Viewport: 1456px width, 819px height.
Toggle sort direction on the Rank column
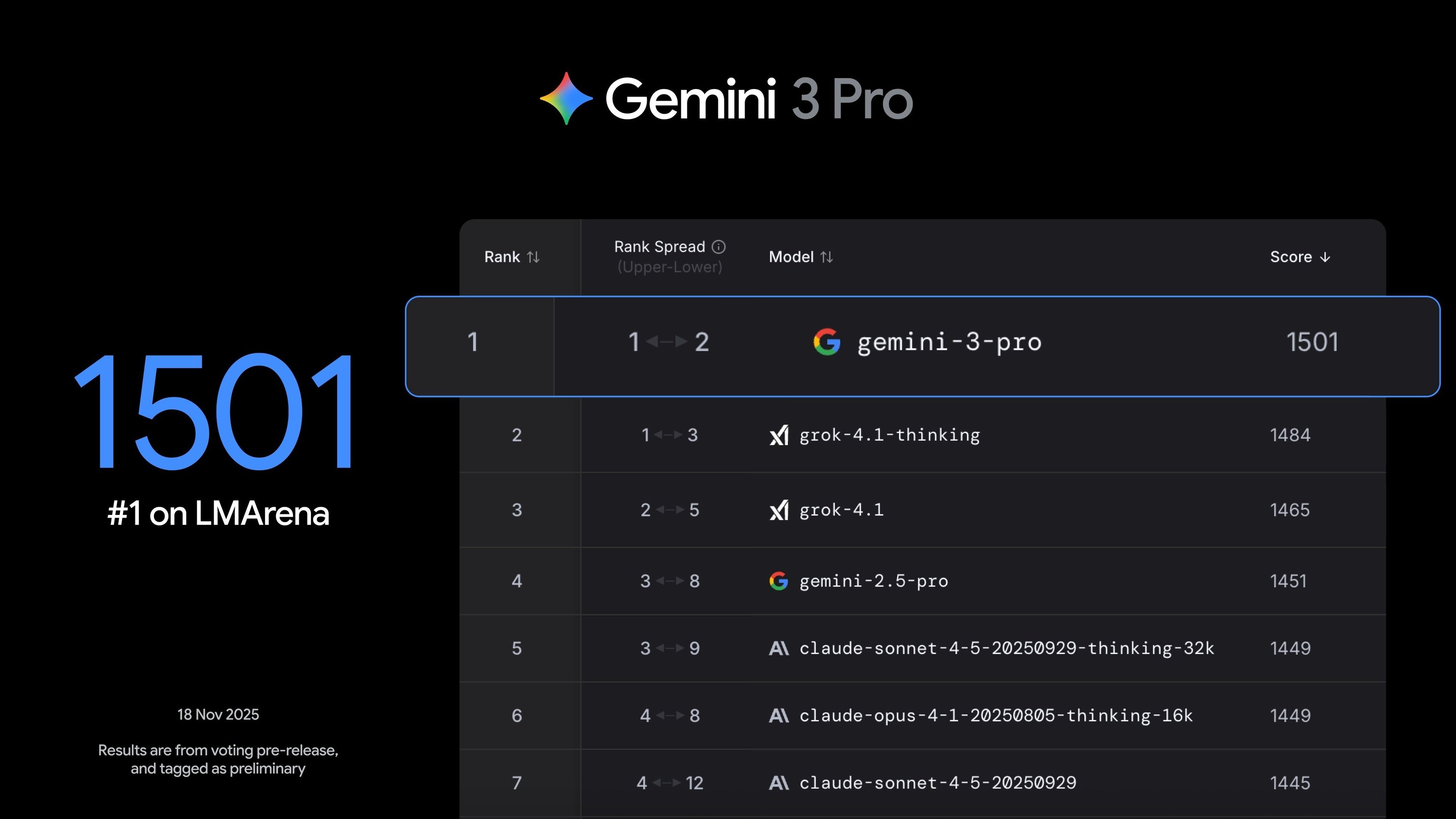coord(533,257)
